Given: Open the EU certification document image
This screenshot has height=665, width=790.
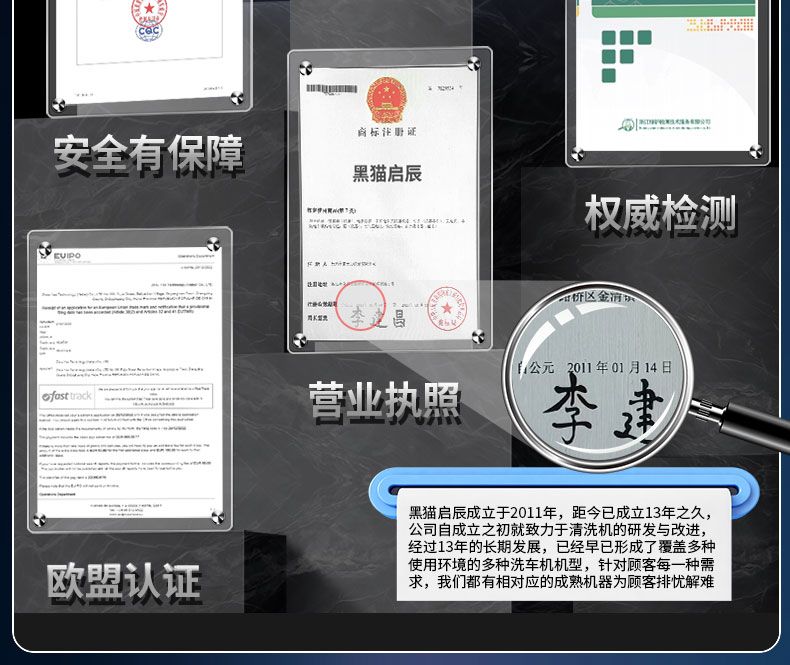Looking at the screenshot, I should (128, 380).
